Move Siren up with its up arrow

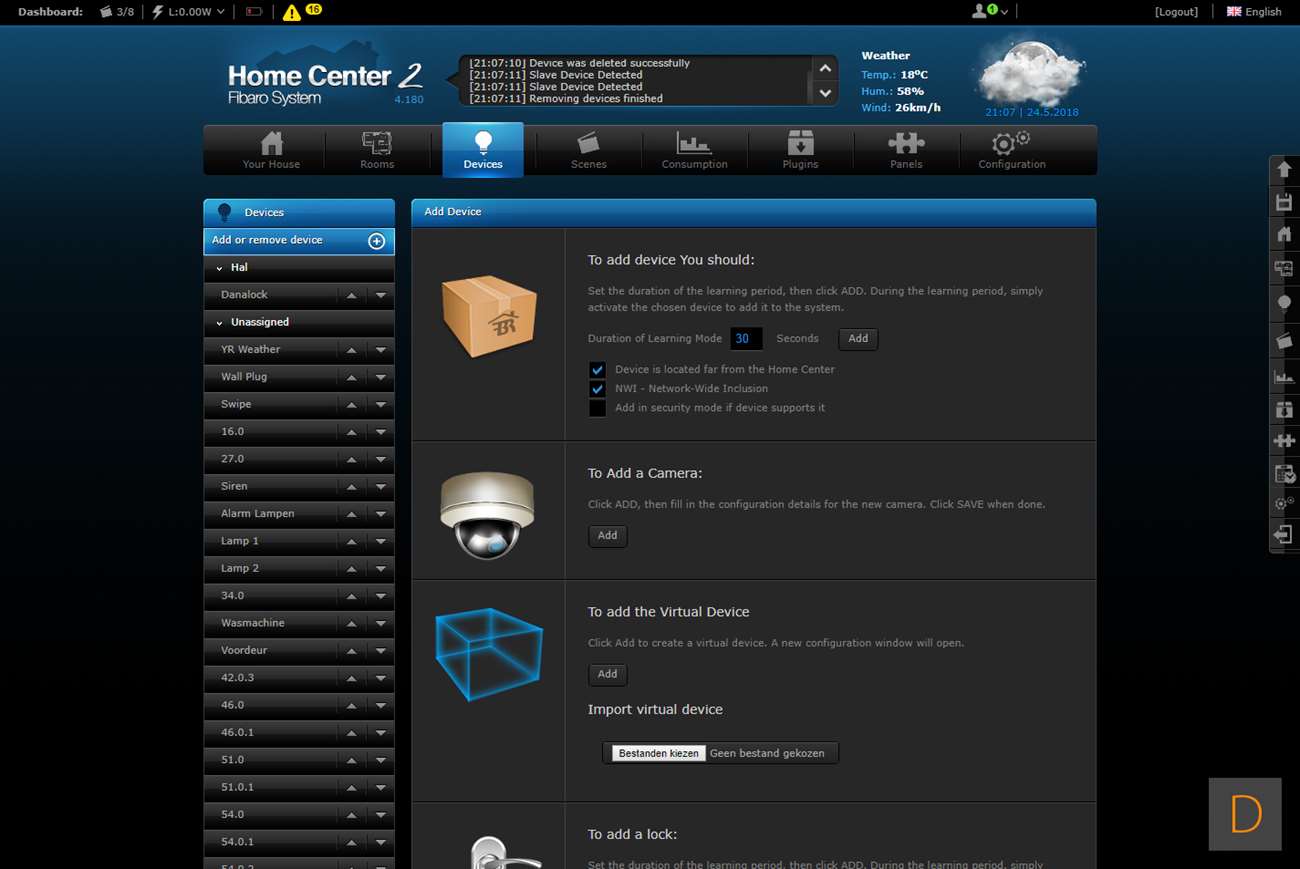pos(352,486)
